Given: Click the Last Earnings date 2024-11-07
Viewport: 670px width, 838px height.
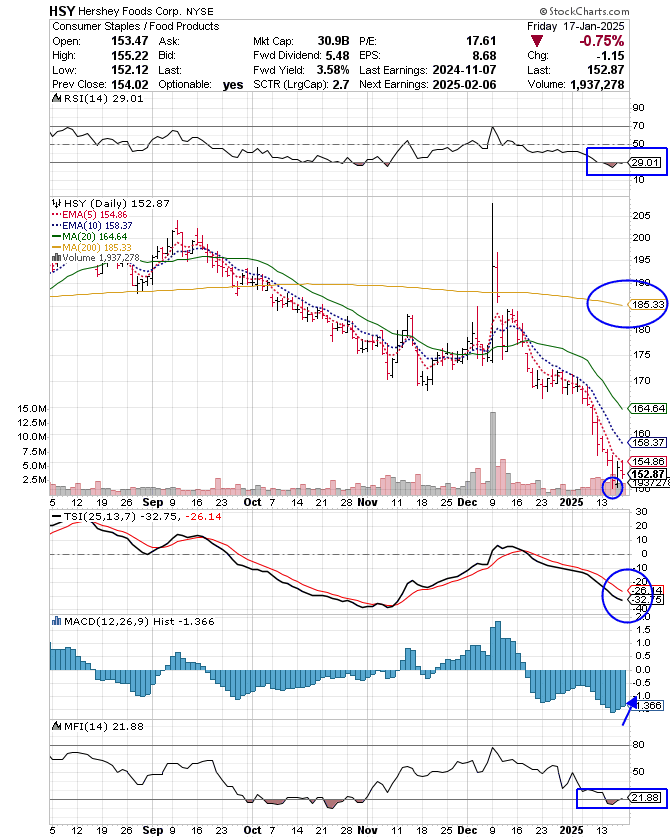Looking at the screenshot, I should 464,70.
